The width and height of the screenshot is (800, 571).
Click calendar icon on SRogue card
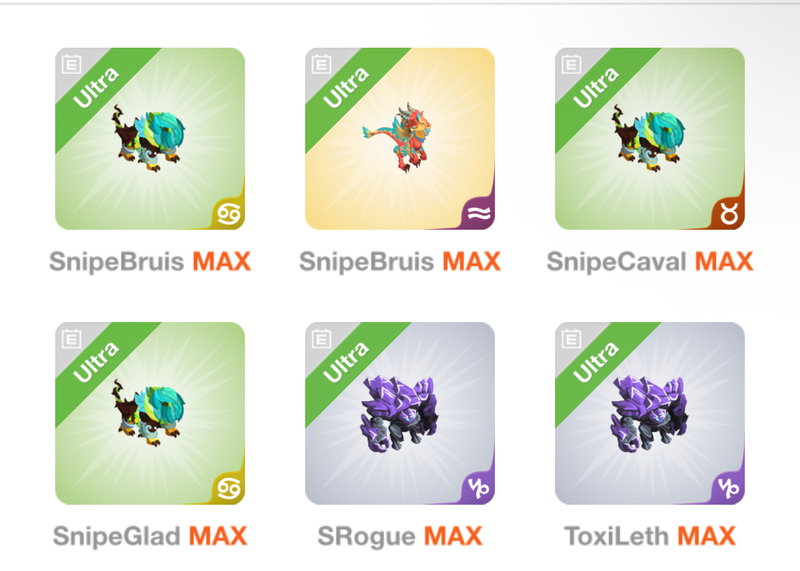pyautogui.click(x=321, y=339)
